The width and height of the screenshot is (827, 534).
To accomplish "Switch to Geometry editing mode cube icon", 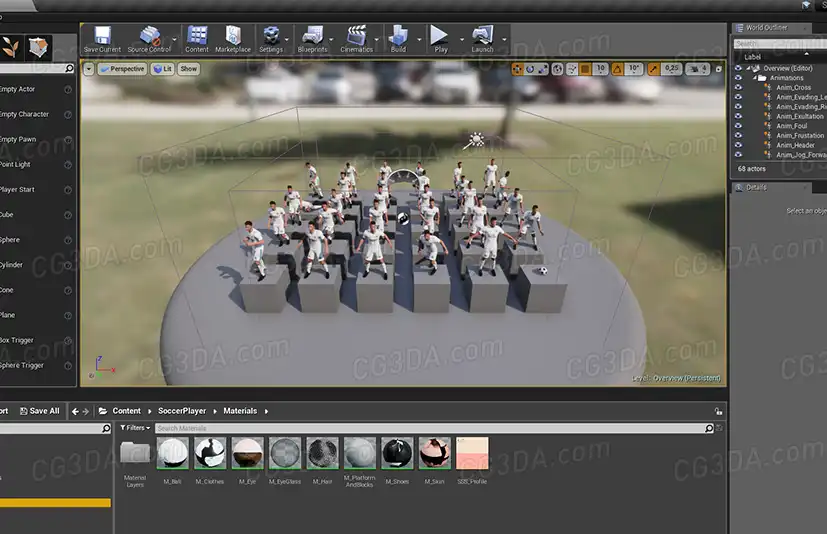I will tap(39, 47).
